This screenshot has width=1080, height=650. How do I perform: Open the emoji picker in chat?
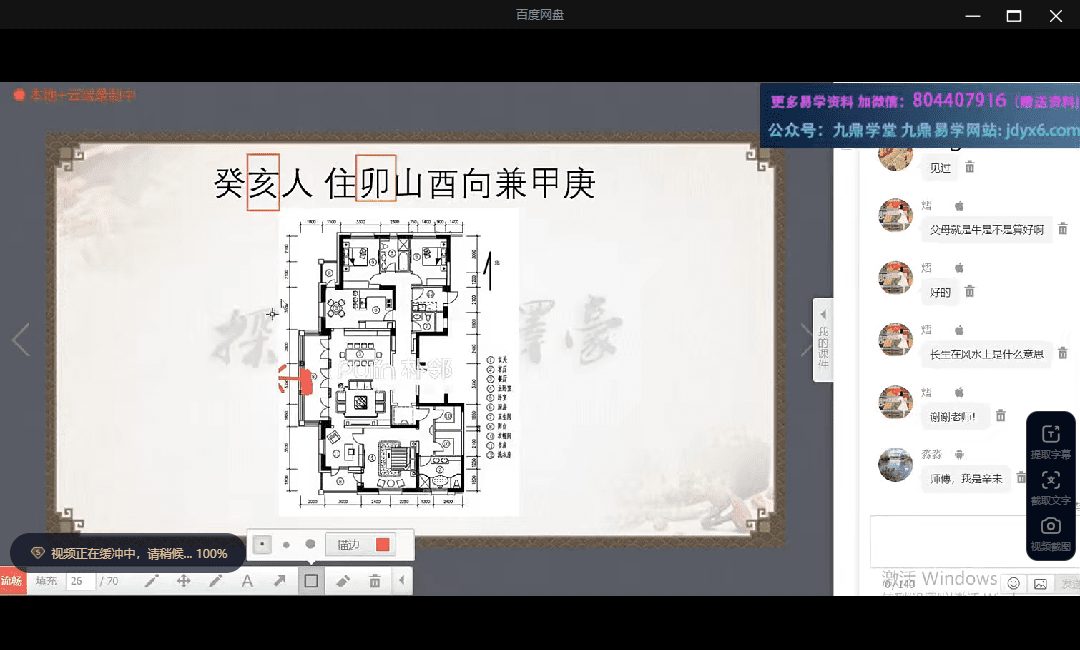point(1013,583)
